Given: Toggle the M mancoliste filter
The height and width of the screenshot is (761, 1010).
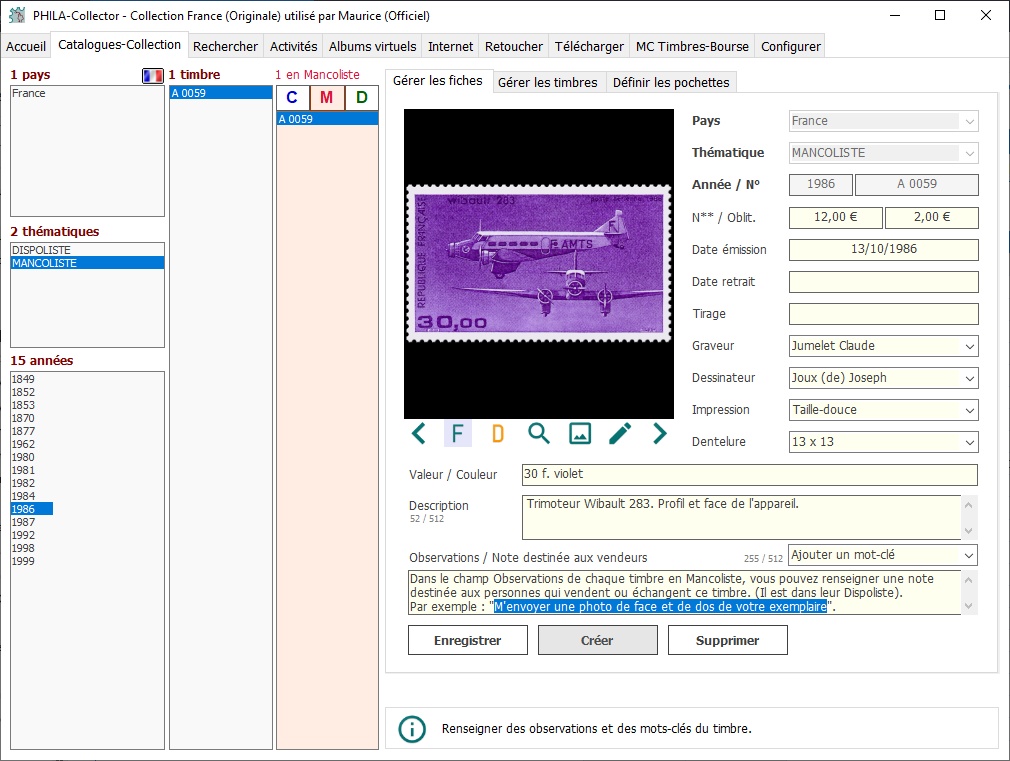Looking at the screenshot, I should click(x=327, y=97).
